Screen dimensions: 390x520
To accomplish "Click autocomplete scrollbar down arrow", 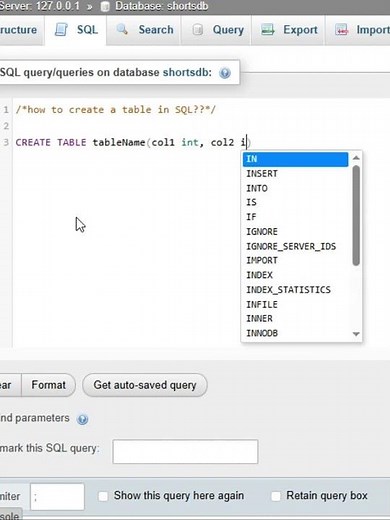I will point(356,334).
